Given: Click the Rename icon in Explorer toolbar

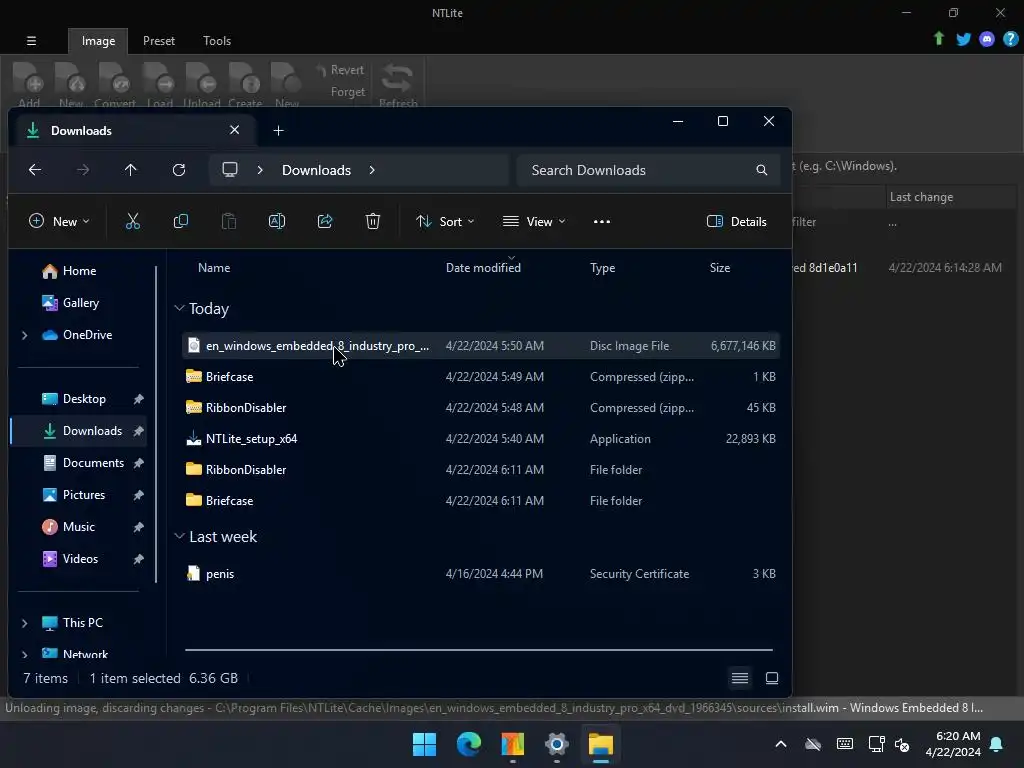Looking at the screenshot, I should pyautogui.click(x=277, y=221).
